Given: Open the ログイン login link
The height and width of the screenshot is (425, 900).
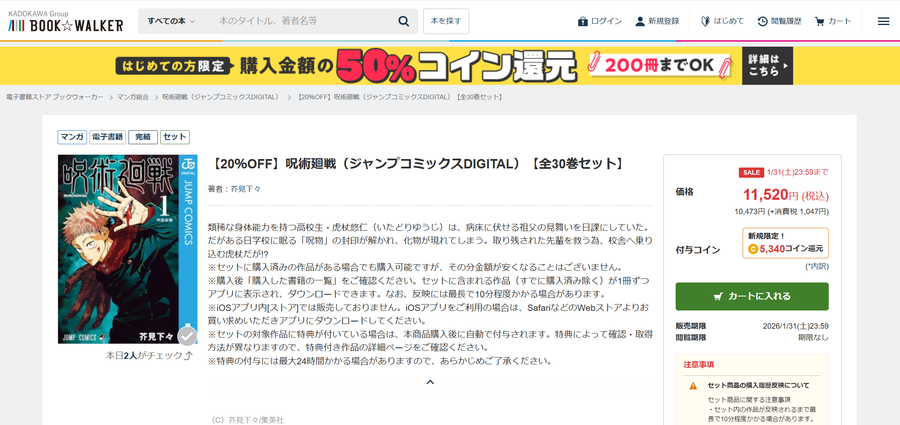Looking at the screenshot, I should [x=600, y=21].
